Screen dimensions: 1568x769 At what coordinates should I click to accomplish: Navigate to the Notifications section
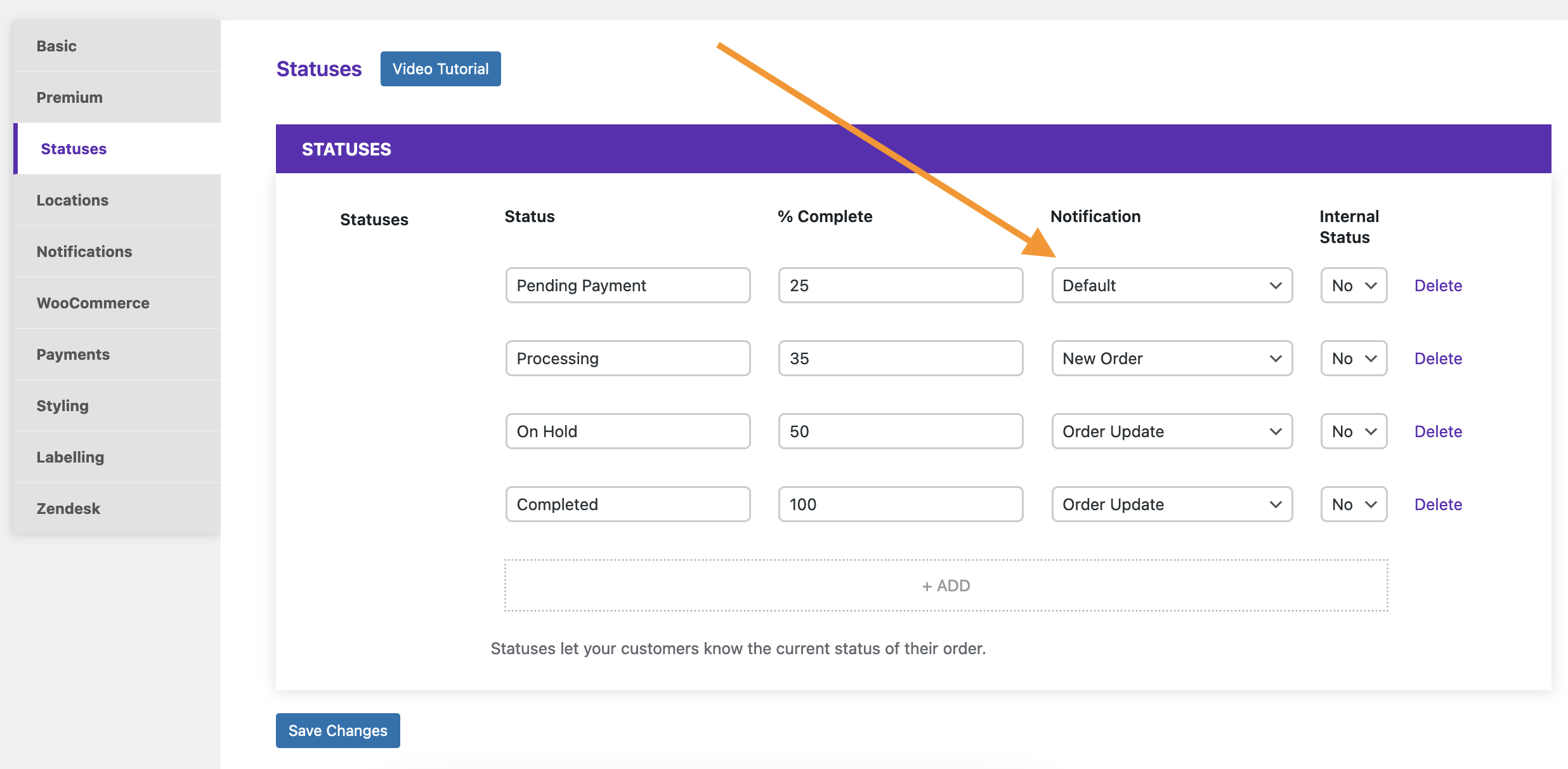pyautogui.click(x=85, y=251)
